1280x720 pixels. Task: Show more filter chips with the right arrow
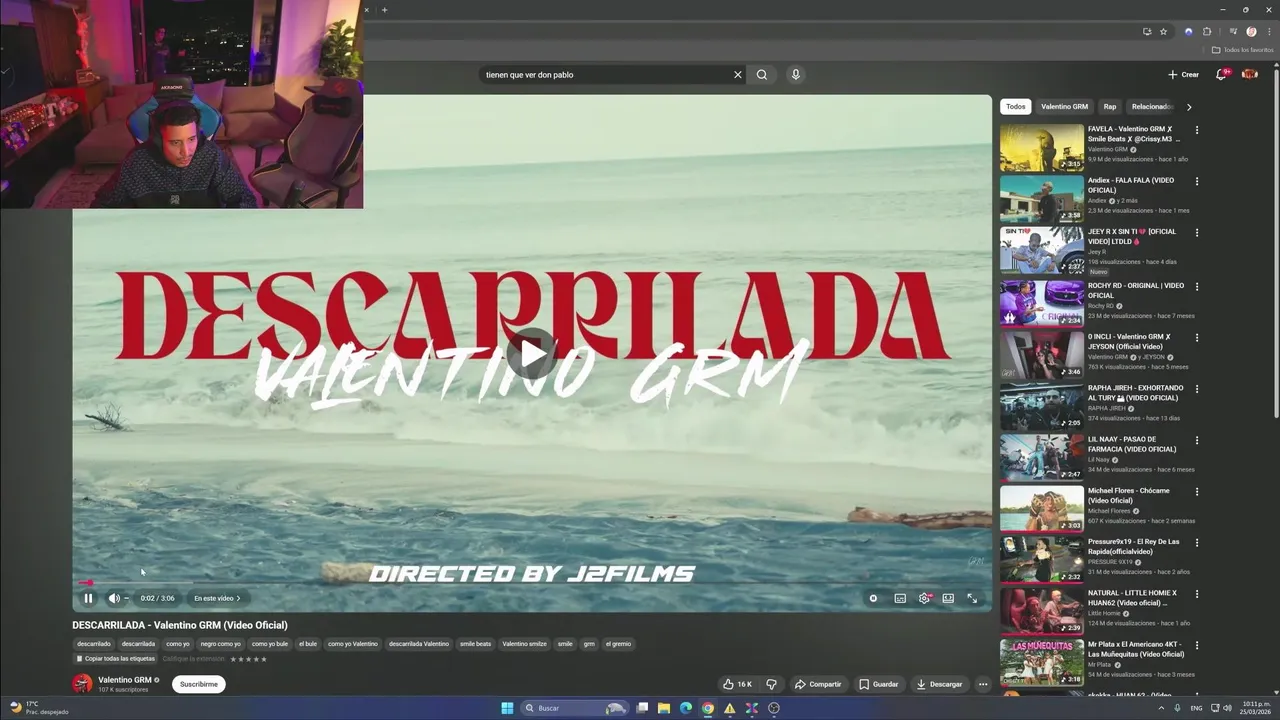click(1189, 107)
